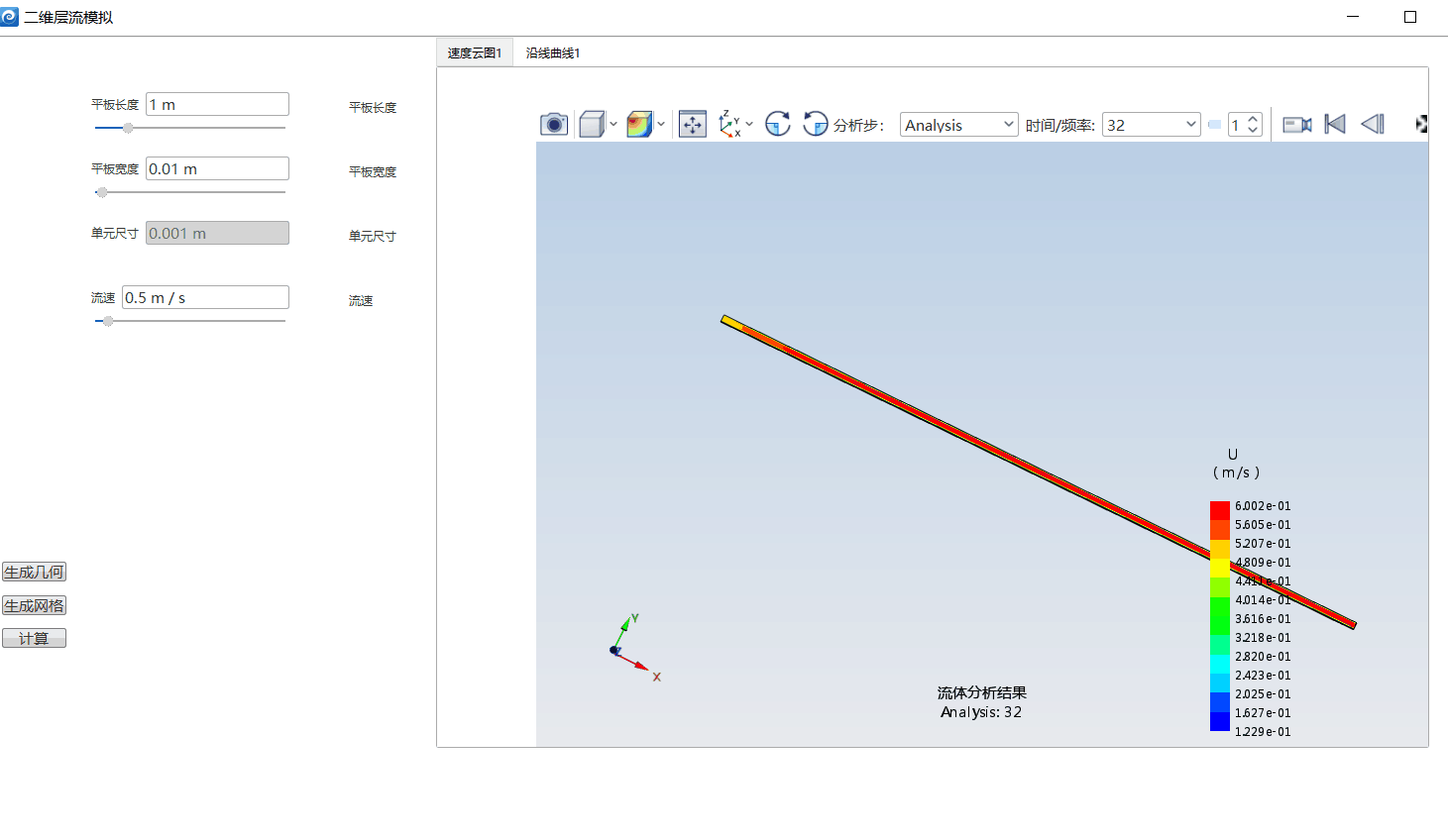Click the 平板宽度 input field
The image size is (1448, 840).
[217, 168]
